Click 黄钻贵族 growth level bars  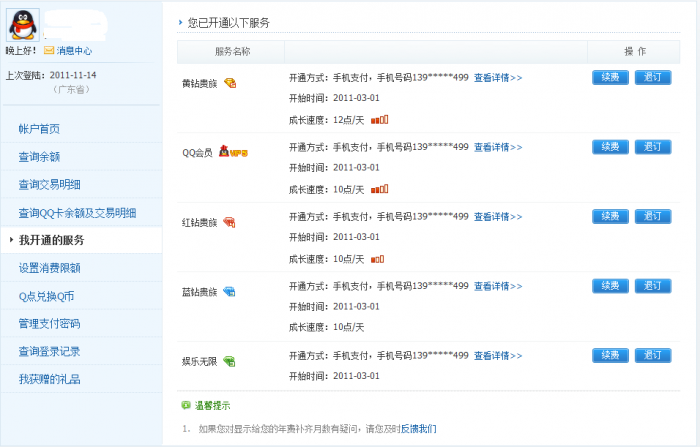[379, 120]
